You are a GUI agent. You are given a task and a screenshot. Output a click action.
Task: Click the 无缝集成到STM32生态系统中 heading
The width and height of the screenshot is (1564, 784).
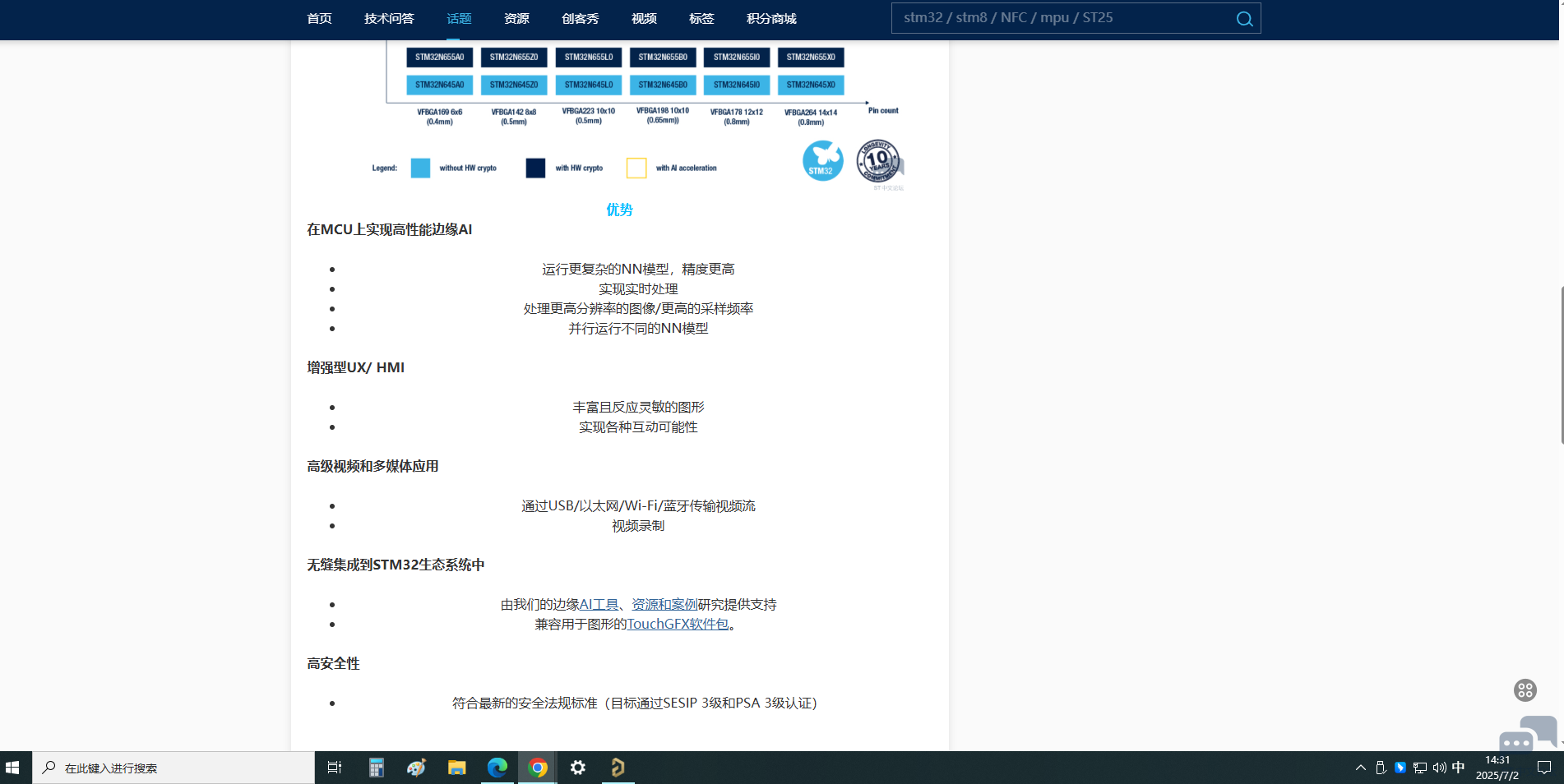click(396, 565)
